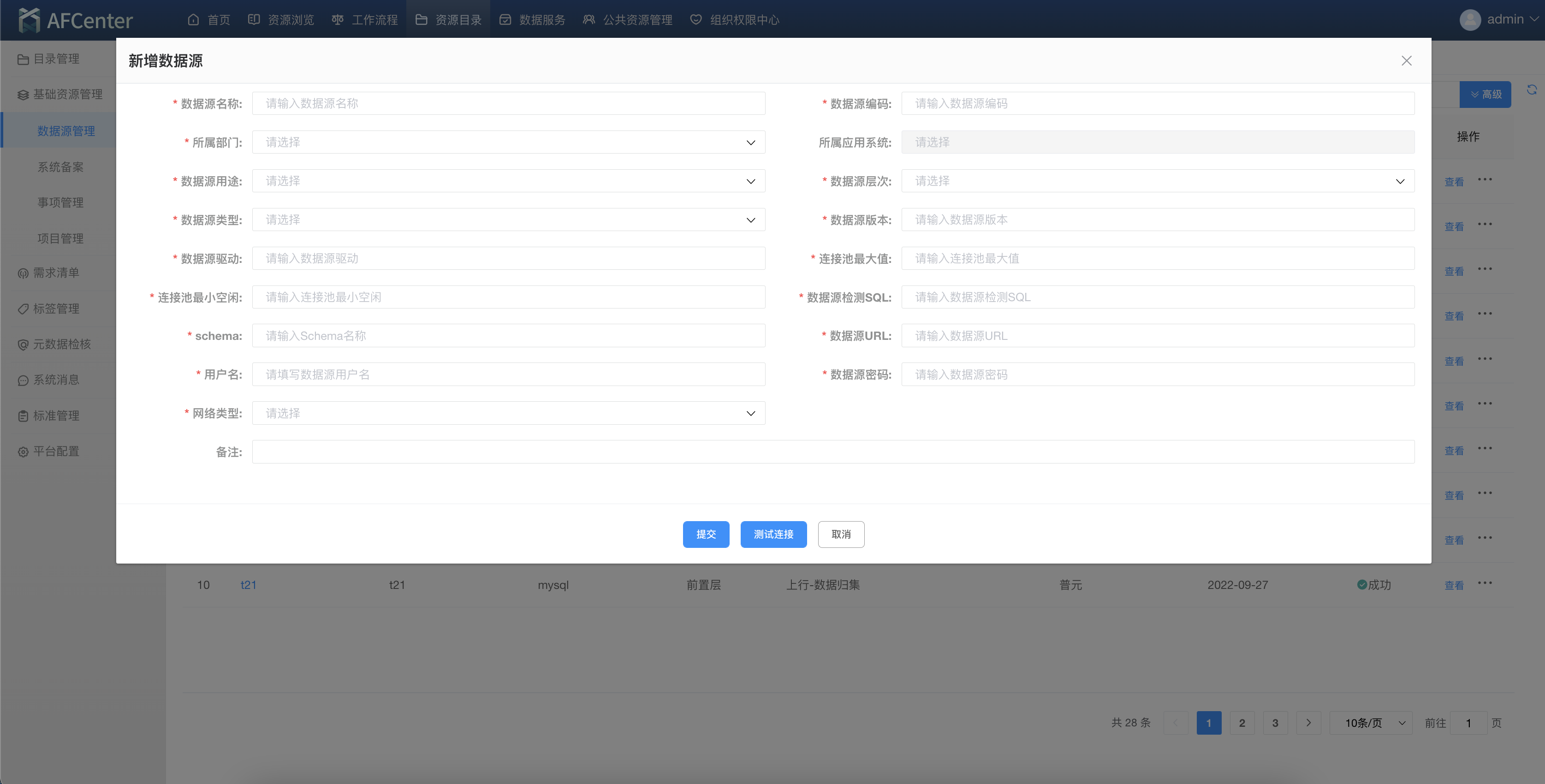Click the admin avatar icon
Image resolution: width=1545 pixels, height=784 pixels.
[x=1470, y=20]
